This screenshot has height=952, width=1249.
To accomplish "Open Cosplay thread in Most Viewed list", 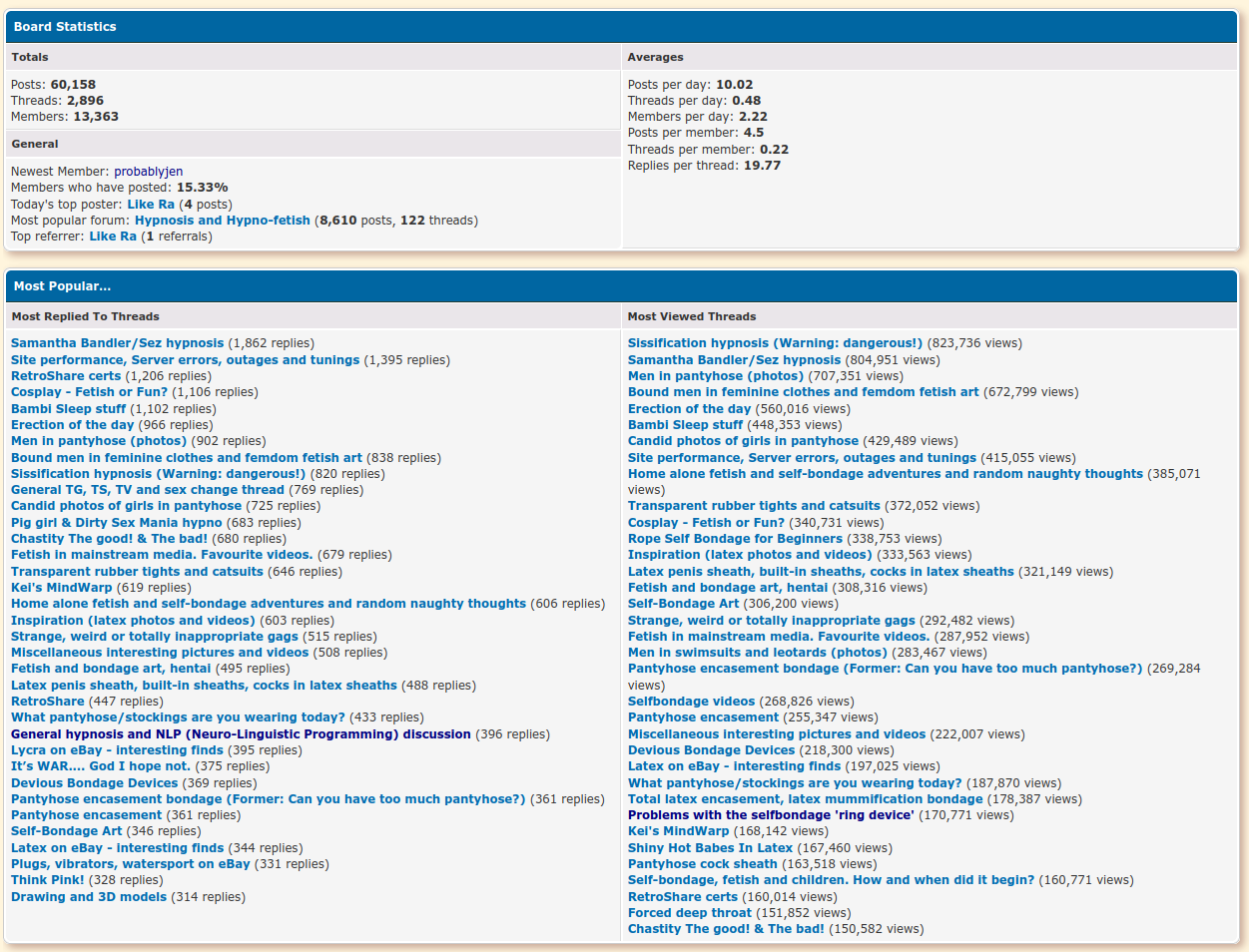I will (706, 523).
